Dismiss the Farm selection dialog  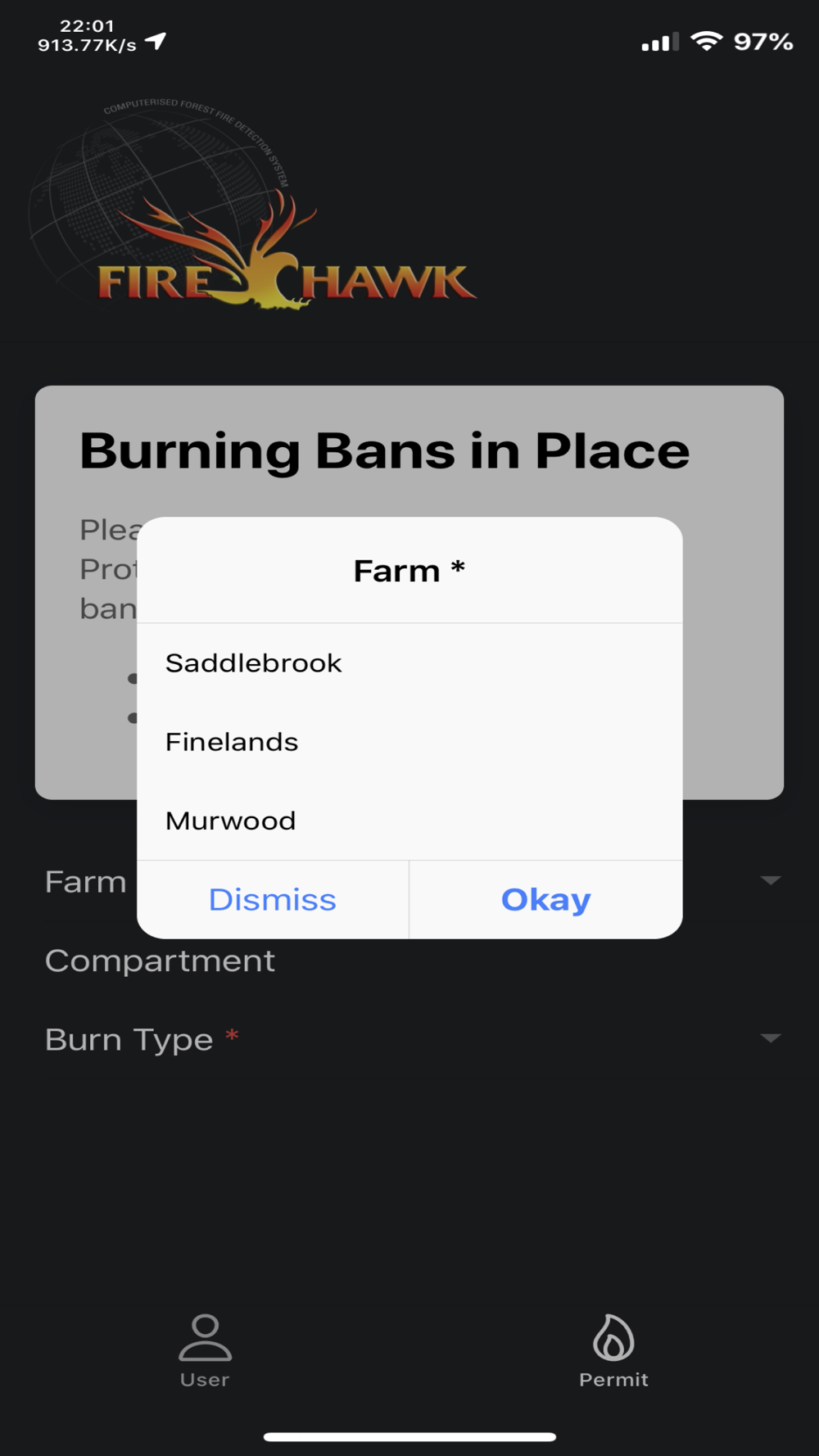[273, 899]
